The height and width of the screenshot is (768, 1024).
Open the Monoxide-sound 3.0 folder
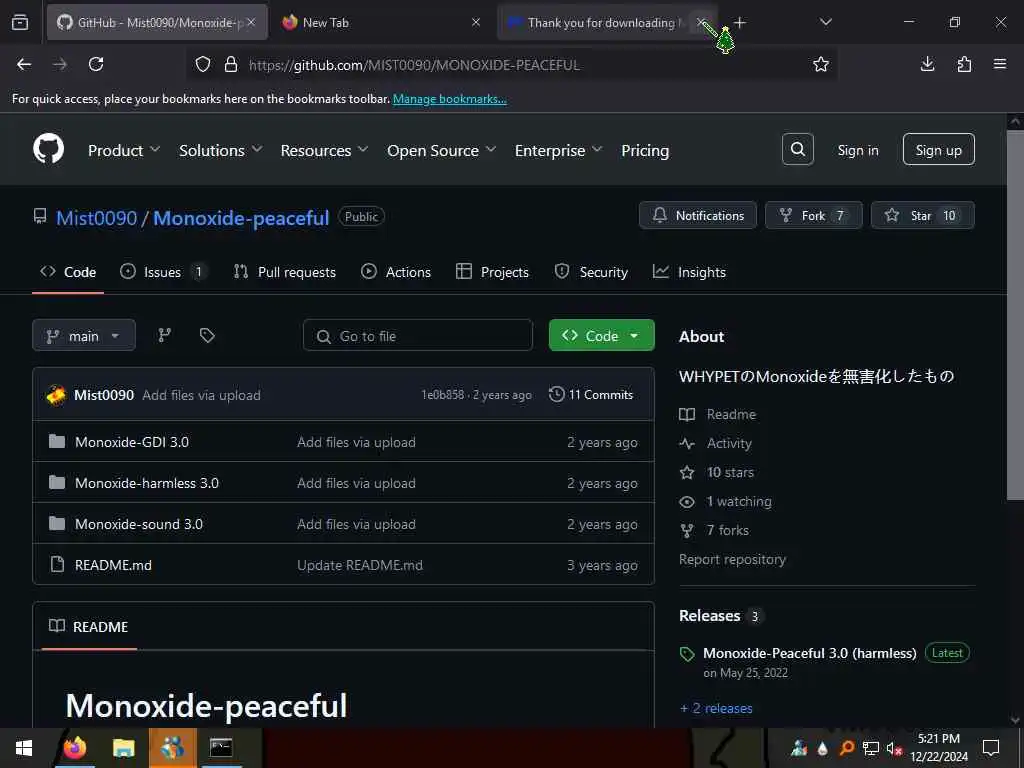[139, 524]
